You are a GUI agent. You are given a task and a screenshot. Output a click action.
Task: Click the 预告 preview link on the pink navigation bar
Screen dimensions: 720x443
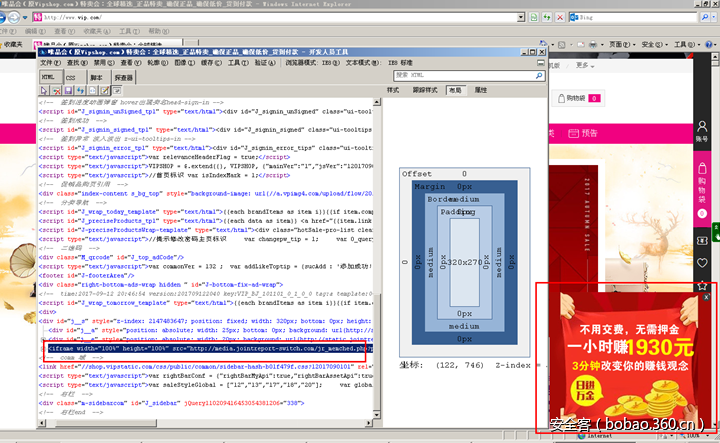click(x=589, y=133)
